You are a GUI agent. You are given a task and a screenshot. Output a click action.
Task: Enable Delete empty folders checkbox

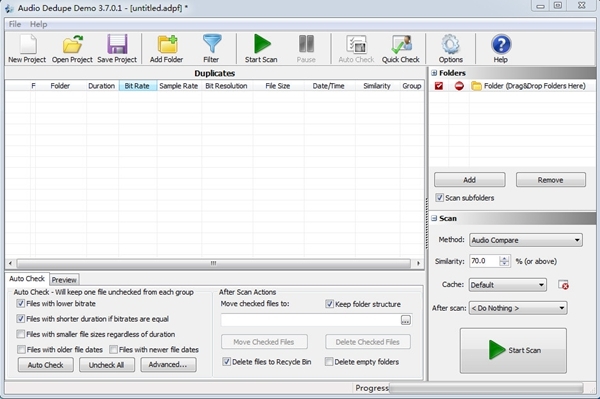click(x=329, y=362)
